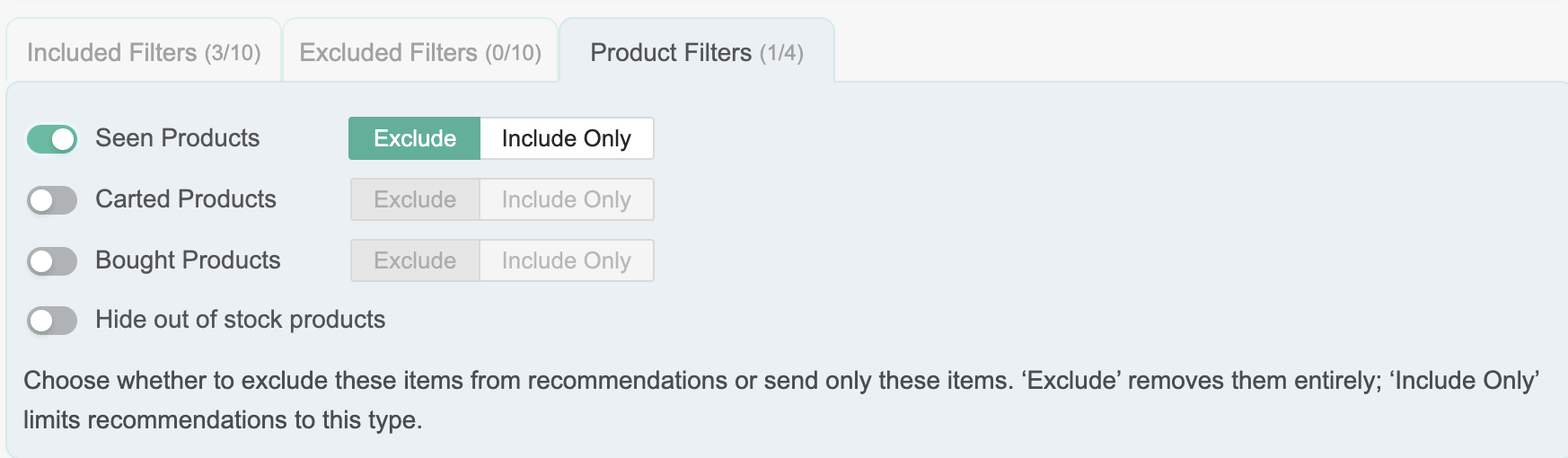Click the (3/10) count on Included Filters
The height and width of the screenshot is (458, 1568).
(233, 53)
